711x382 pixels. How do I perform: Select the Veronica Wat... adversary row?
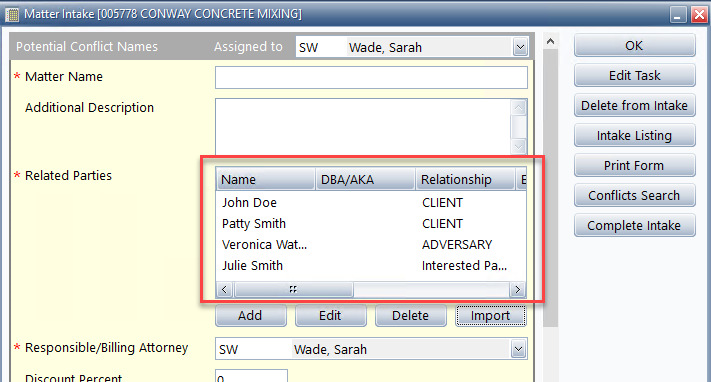pos(371,245)
